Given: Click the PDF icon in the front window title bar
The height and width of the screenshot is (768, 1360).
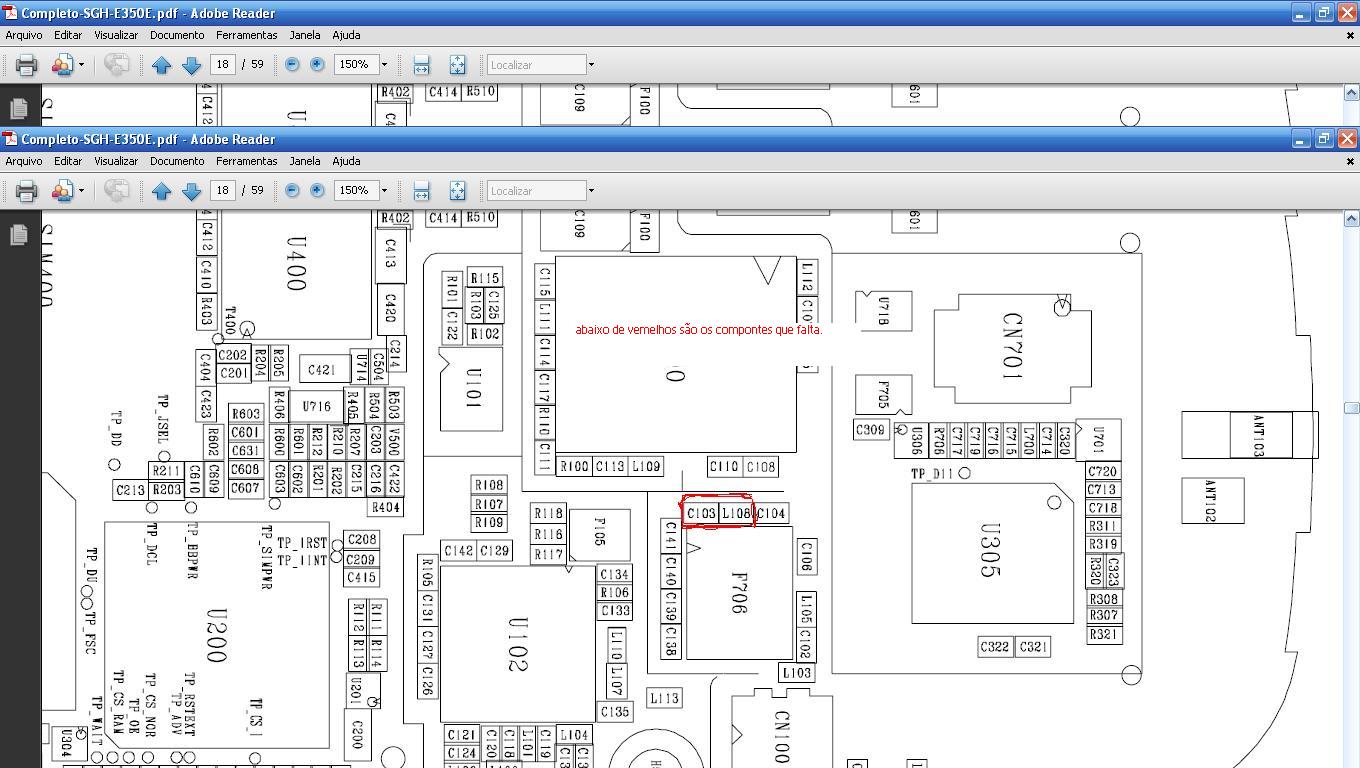Looking at the screenshot, I should pyautogui.click(x=10, y=139).
